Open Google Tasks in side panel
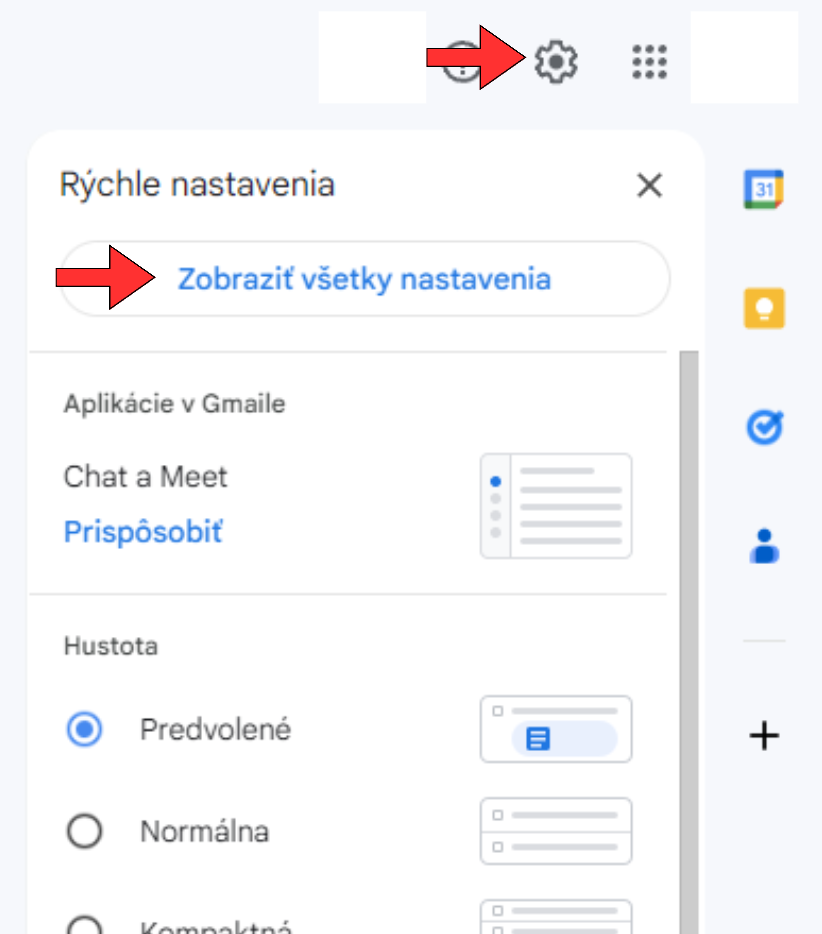The height and width of the screenshot is (934, 822). (x=765, y=427)
